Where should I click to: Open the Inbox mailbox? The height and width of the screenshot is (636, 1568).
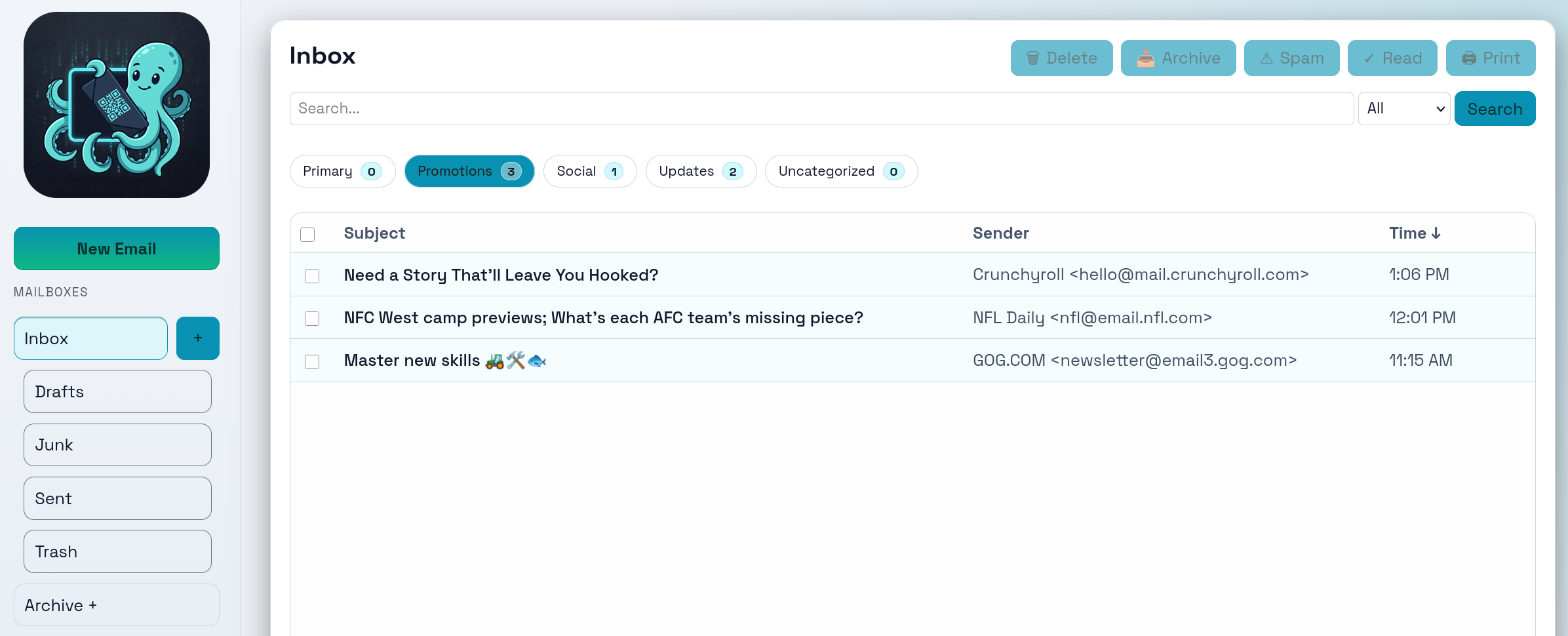point(90,338)
